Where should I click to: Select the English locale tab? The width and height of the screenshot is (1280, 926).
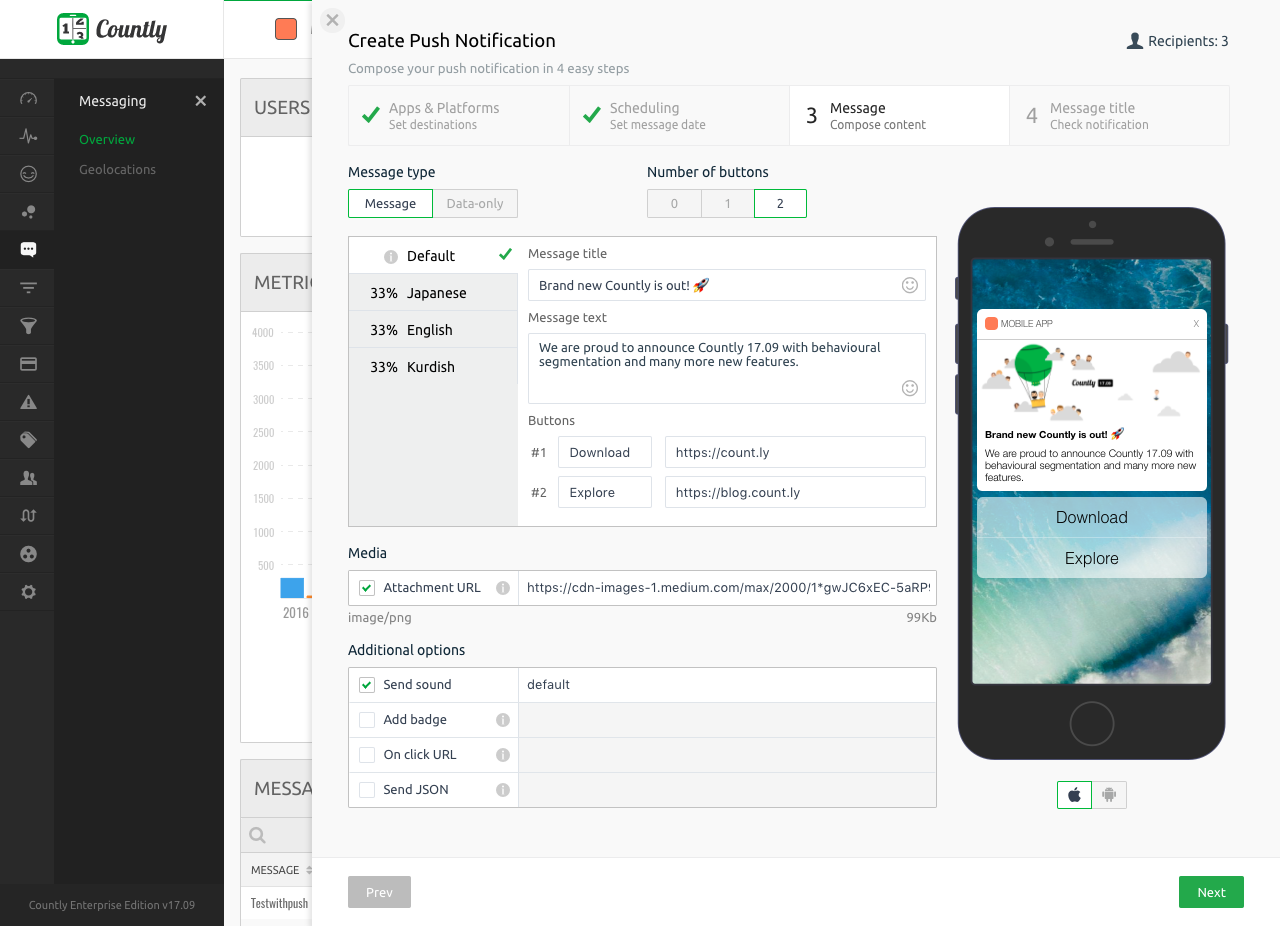point(433,330)
